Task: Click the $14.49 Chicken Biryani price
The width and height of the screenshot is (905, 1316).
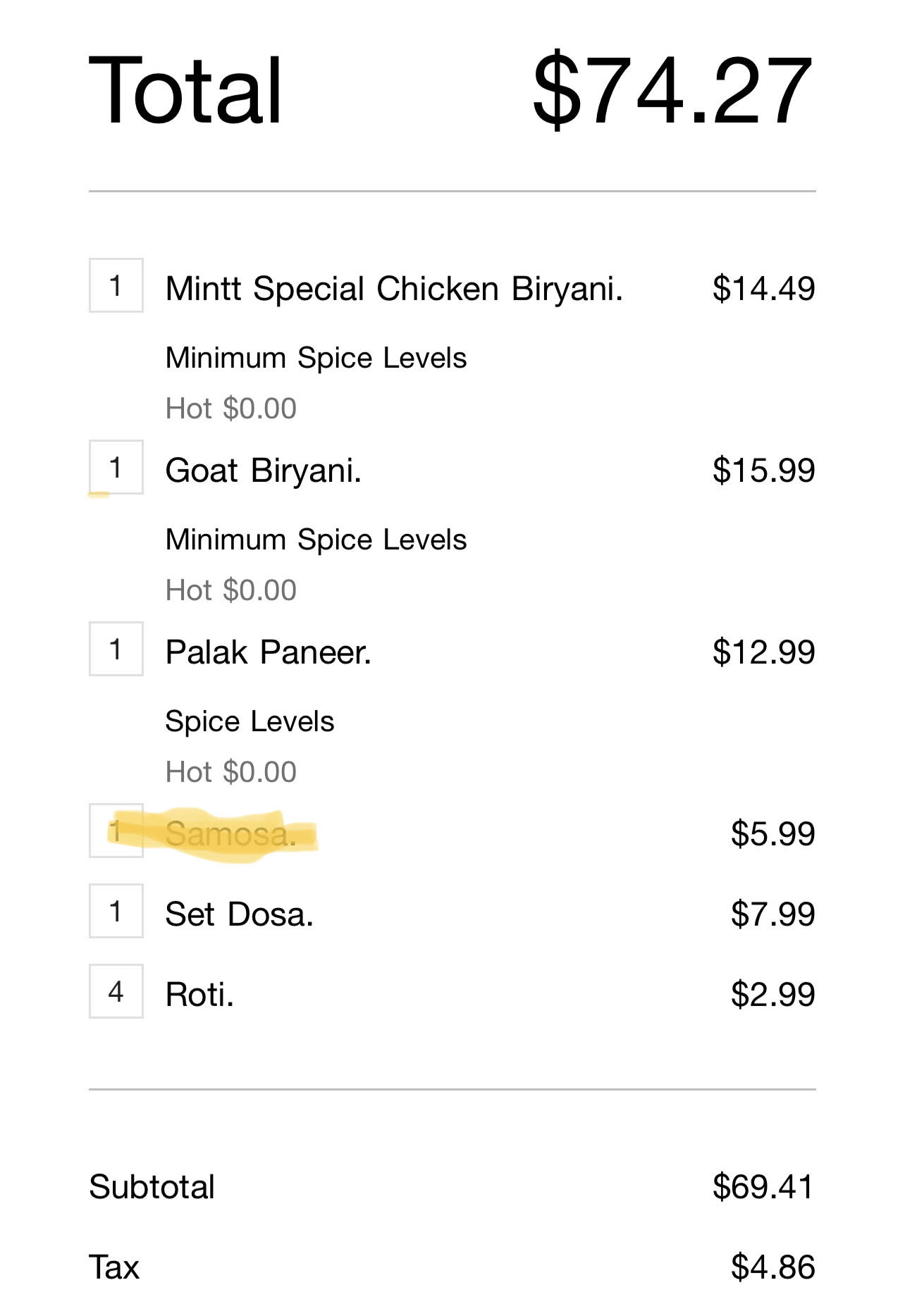Action: (763, 288)
